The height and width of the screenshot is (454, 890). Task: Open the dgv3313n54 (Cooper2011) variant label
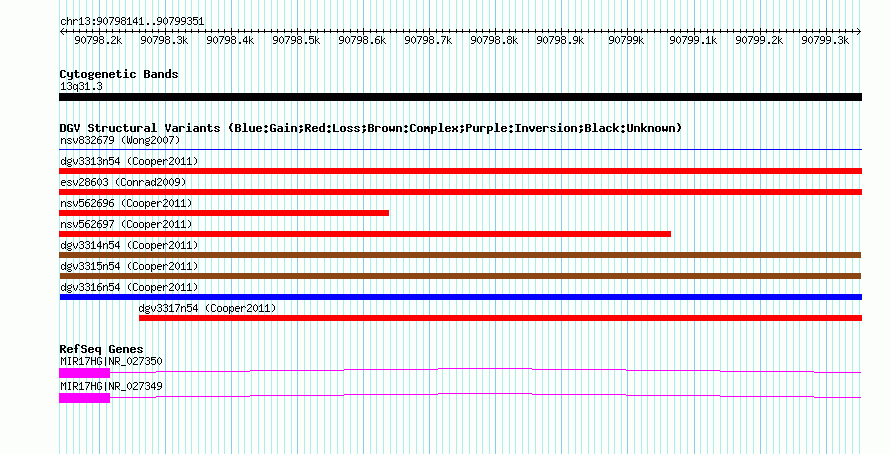click(129, 161)
